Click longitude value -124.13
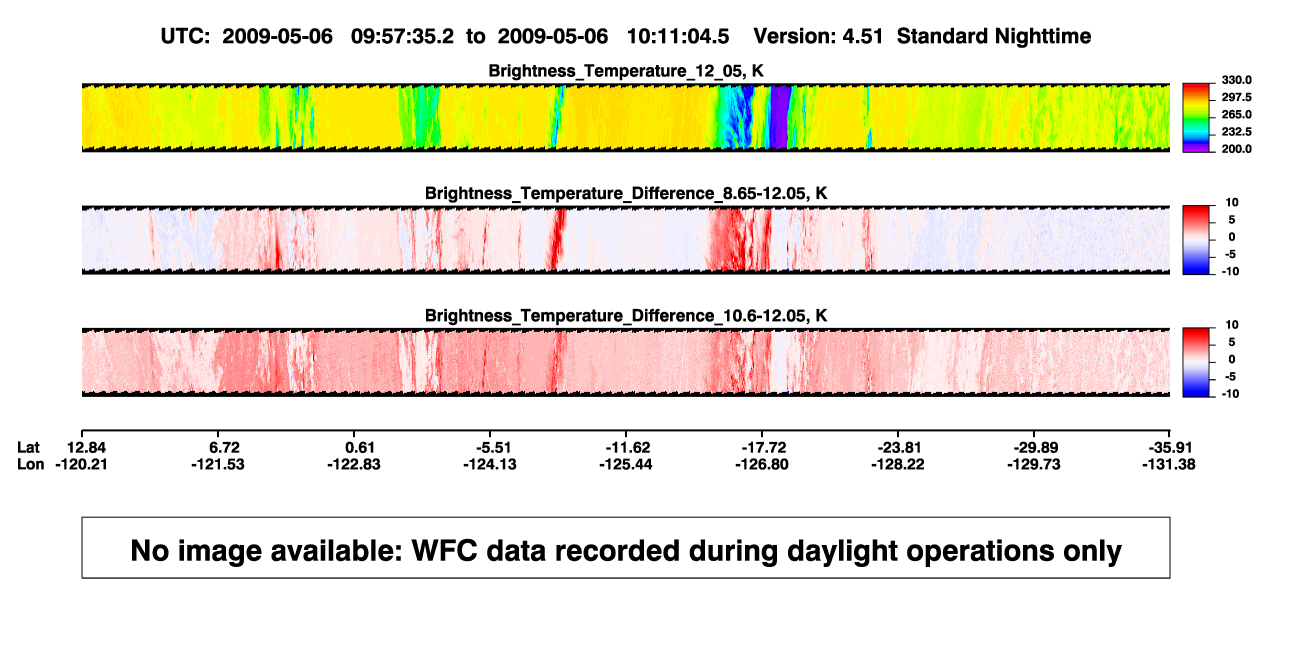 pyautogui.click(x=490, y=464)
